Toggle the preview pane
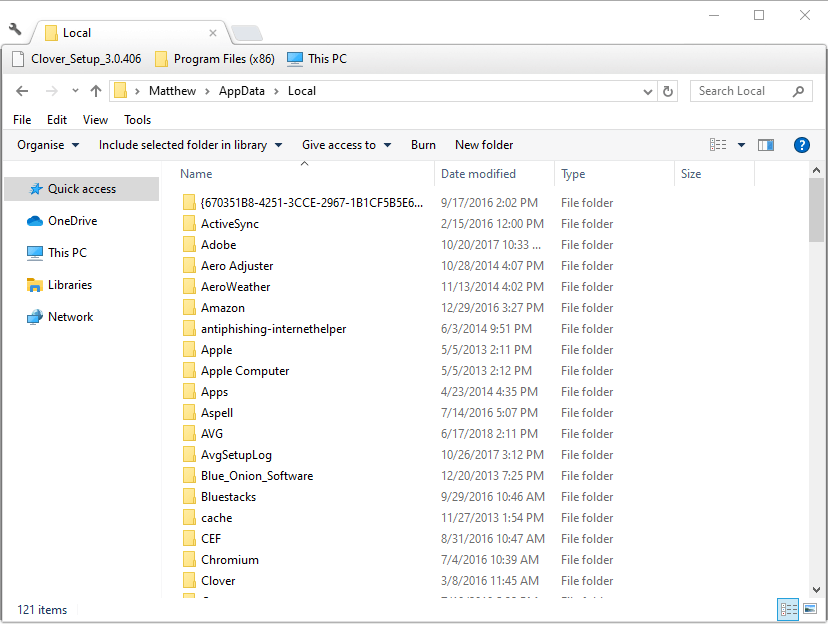The width and height of the screenshot is (828, 624). coord(766,145)
